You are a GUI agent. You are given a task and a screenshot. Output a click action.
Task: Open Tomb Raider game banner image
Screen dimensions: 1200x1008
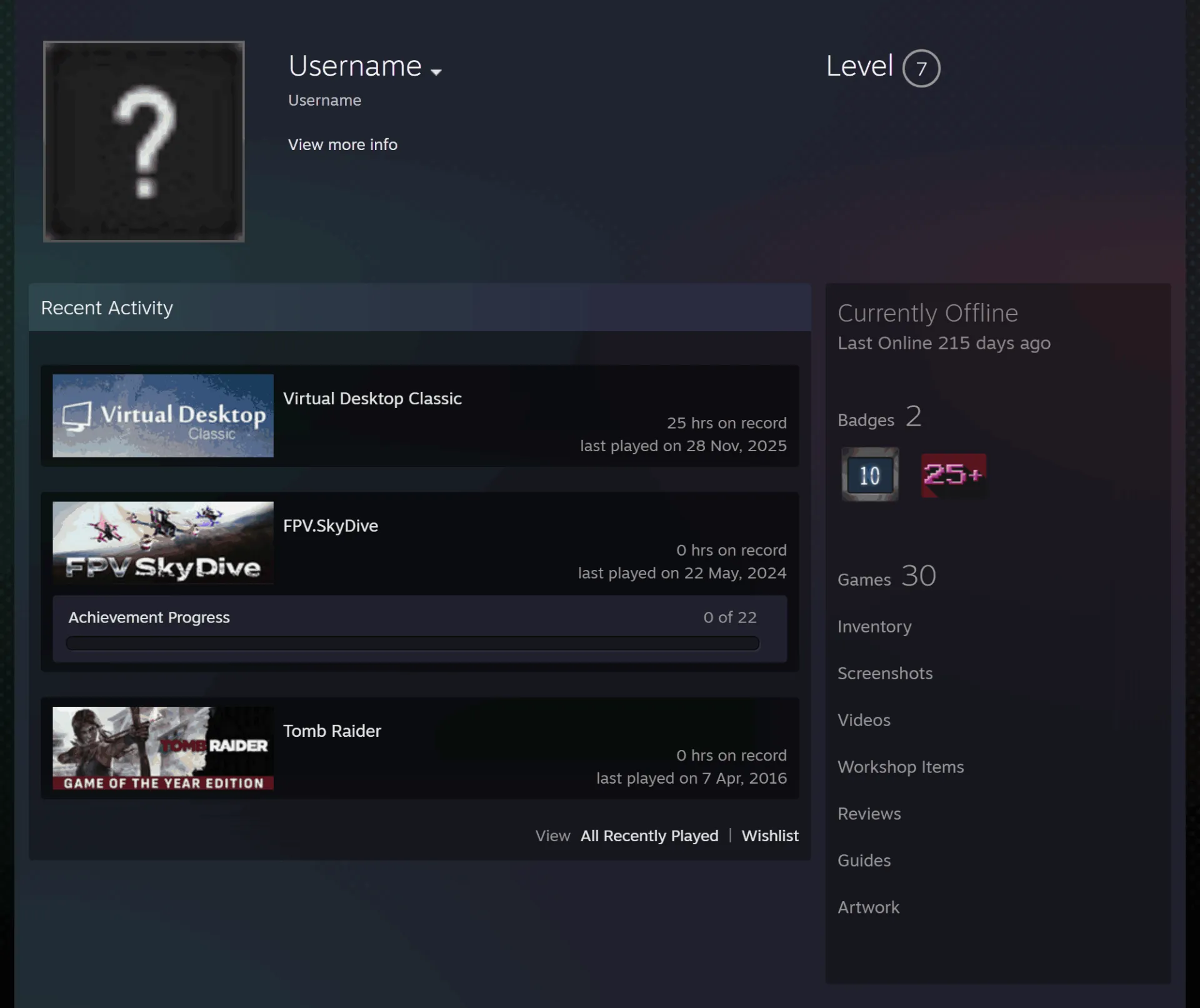163,748
